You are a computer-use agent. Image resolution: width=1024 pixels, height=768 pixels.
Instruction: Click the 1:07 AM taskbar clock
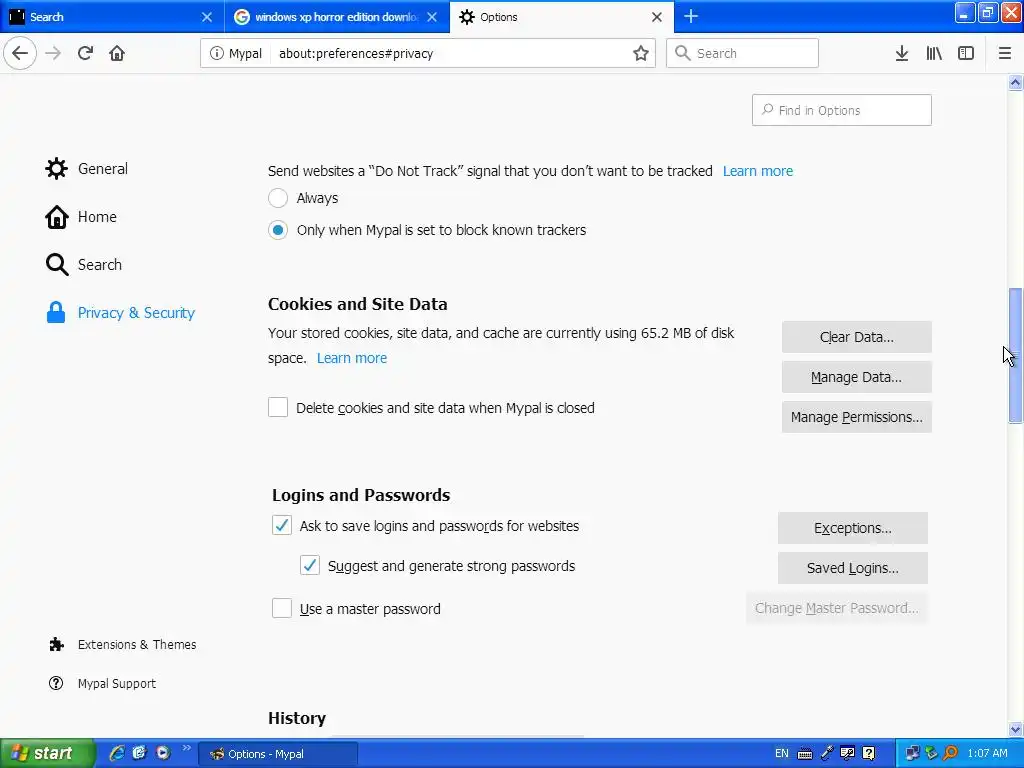tap(987, 754)
